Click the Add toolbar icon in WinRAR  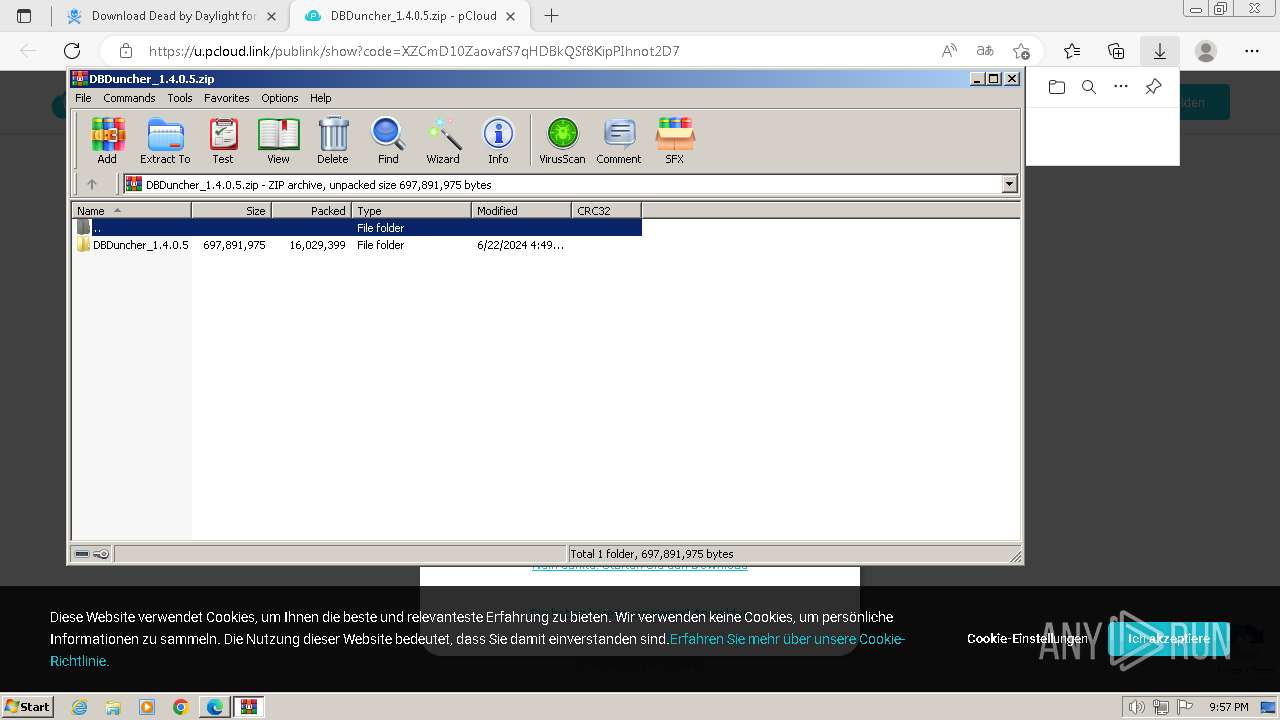[x=107, y=140]
